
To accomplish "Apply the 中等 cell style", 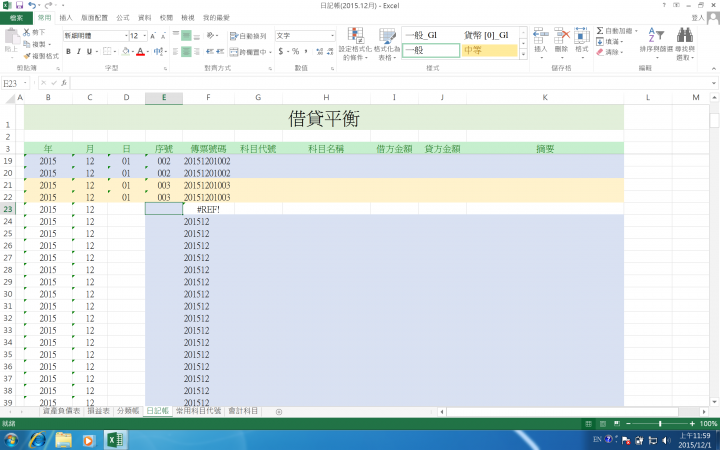I will pos(489,50).
